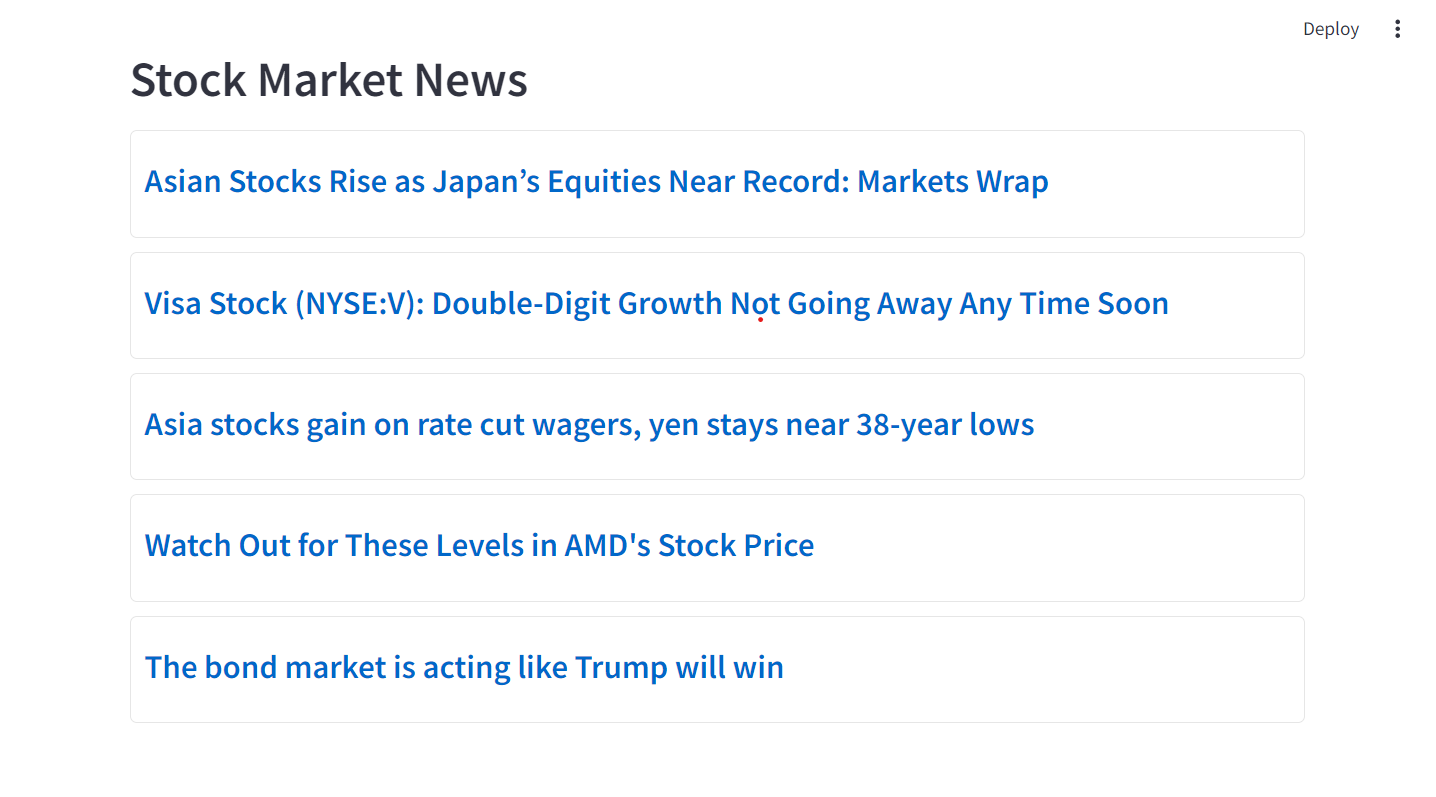Open the bond market Trump will win story
1436x797 pixels.
pyautogui.click(x=464, y=667)
